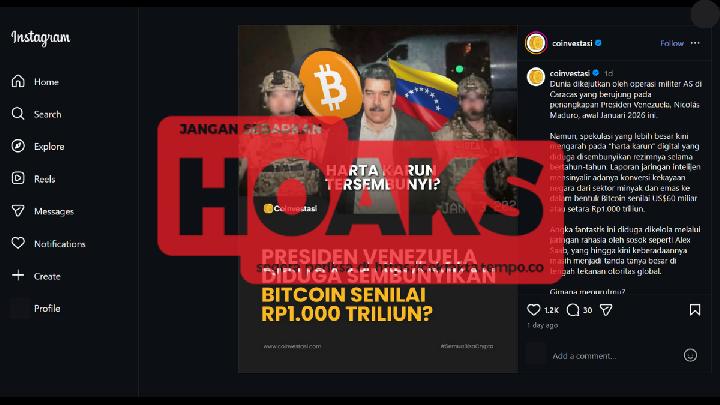This screenshot has height=405, width=720.
Task: Click the Create plus icon
Action: pyautogui.click(x=18, y=276)
